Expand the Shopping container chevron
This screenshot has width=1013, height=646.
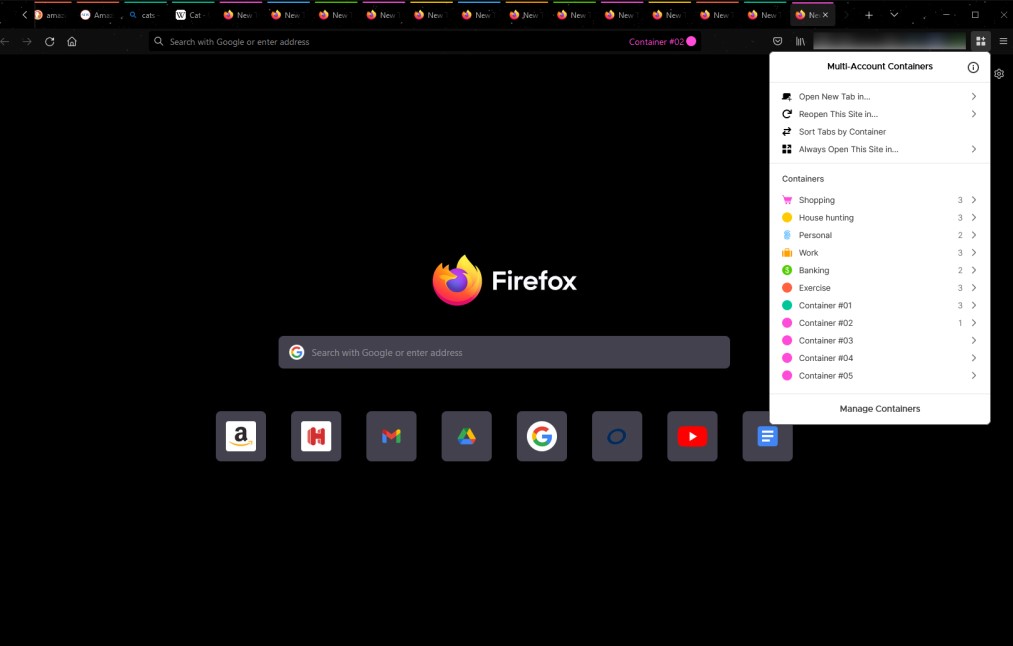pos(974,200)
